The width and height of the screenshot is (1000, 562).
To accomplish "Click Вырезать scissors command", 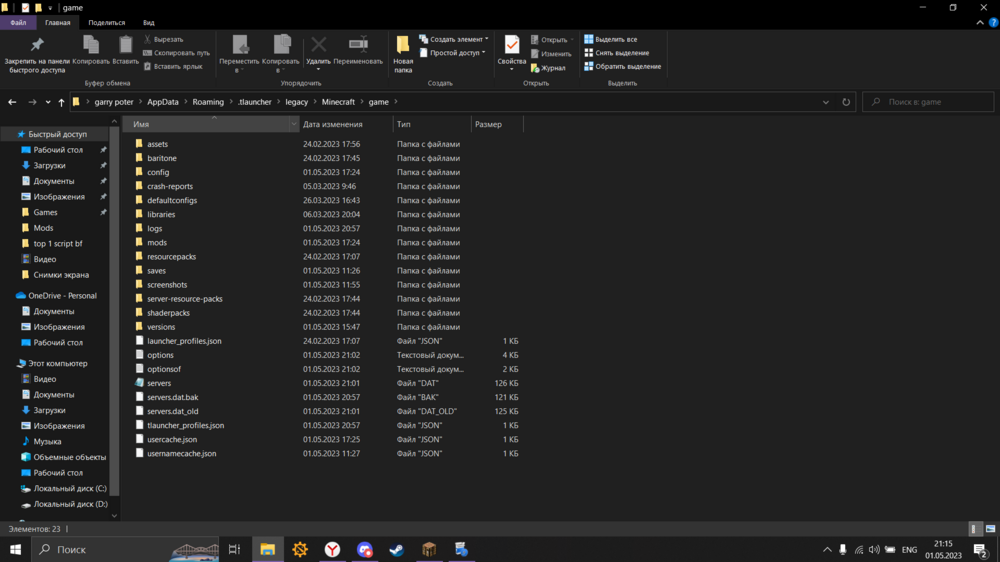I will pos(164,40).
